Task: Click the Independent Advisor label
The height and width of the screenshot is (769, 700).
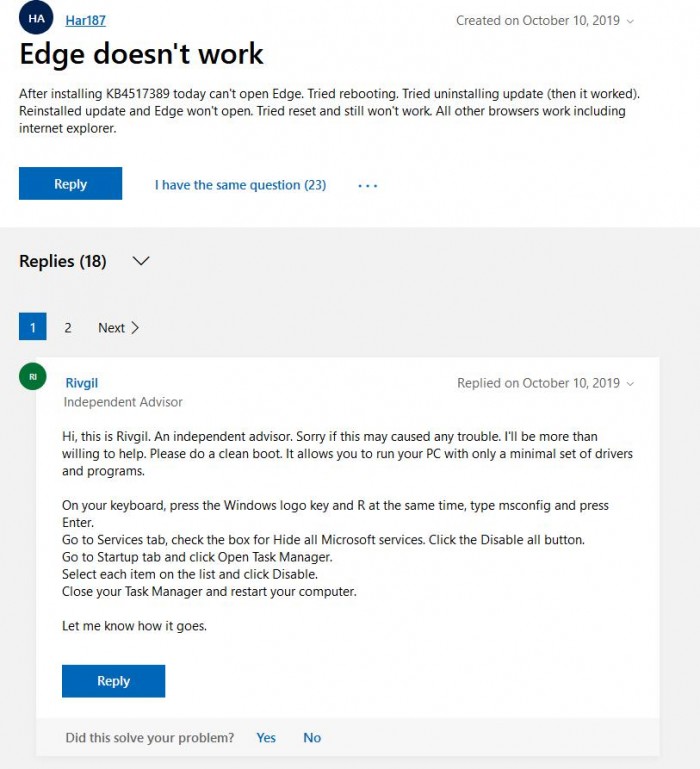Action: pos(123,402)
